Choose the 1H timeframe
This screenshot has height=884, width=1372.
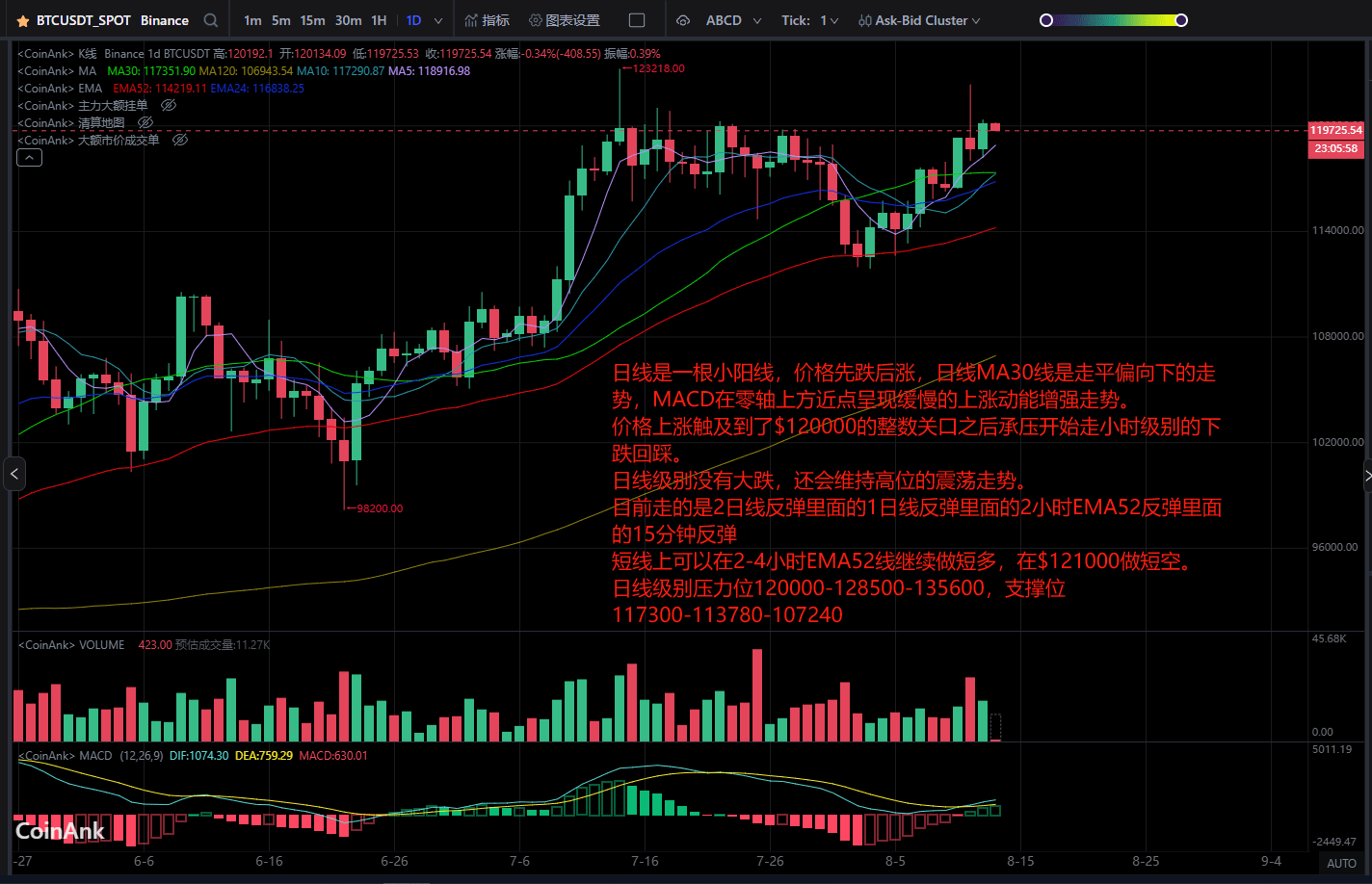(379, 20)
